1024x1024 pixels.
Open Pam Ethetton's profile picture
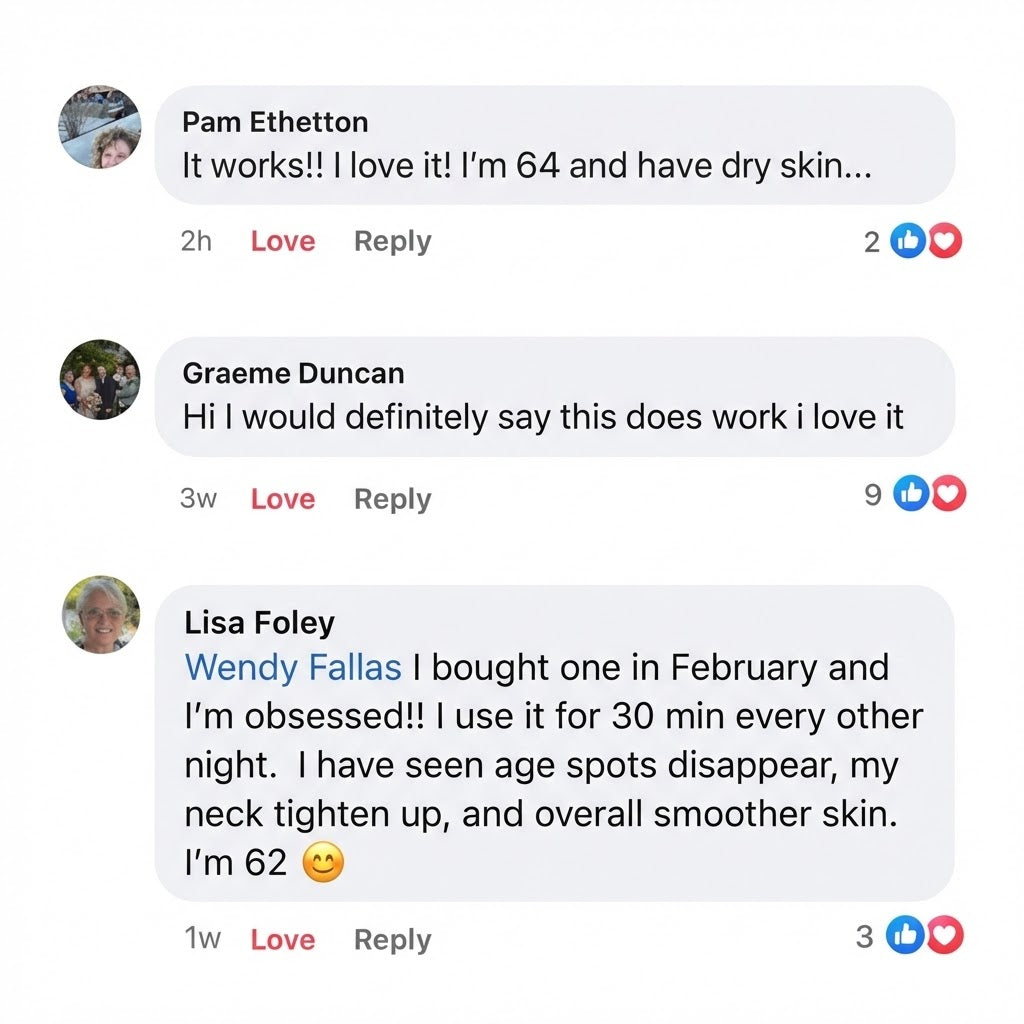(100, 127)
